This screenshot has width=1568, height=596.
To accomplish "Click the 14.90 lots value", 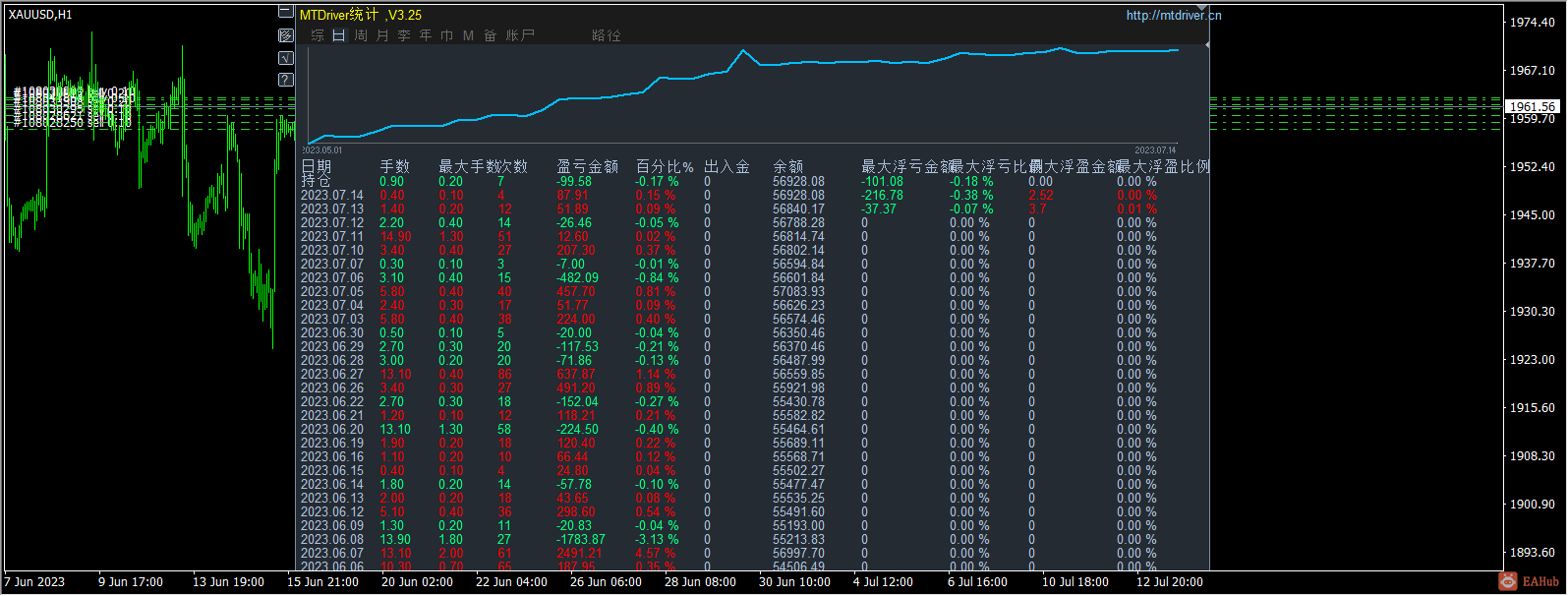I will pyautogui.click(x=395, y=237).
